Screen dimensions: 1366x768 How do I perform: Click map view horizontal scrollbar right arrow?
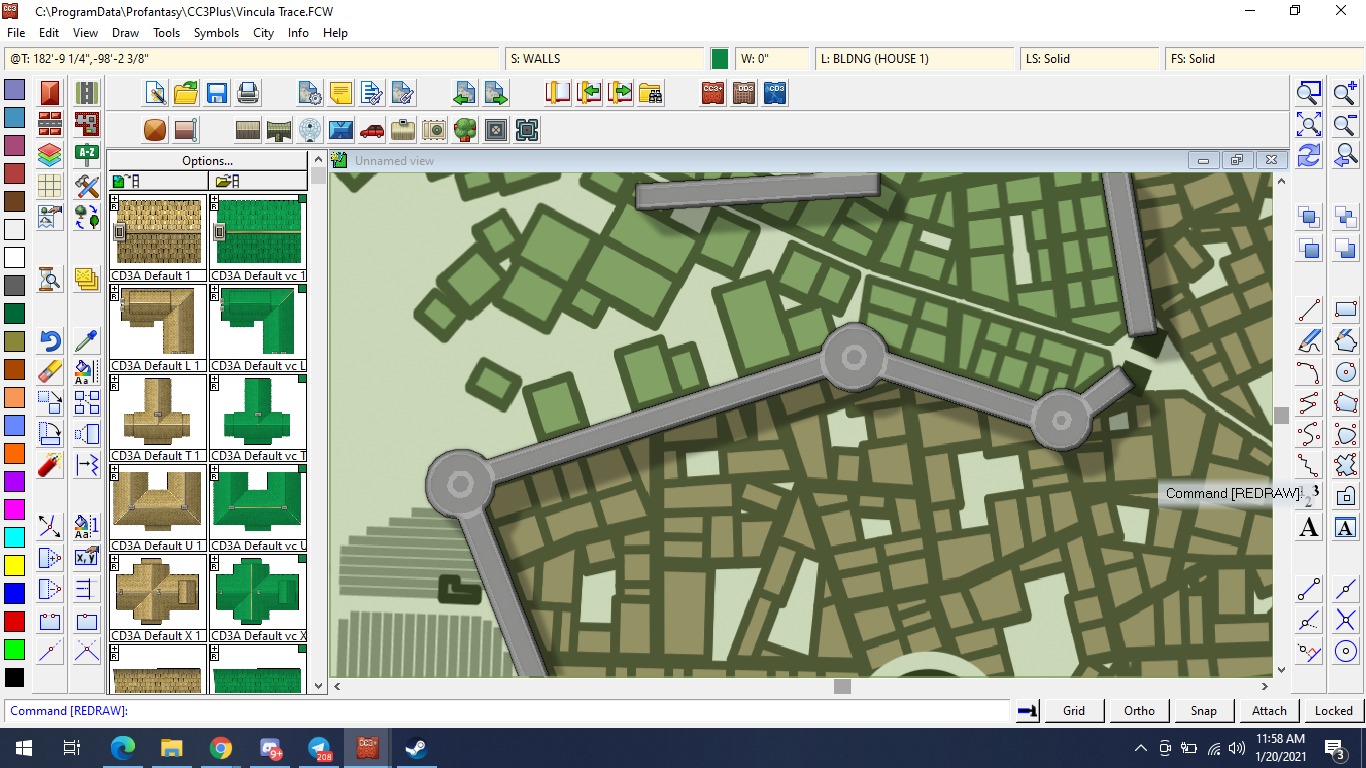(x=1265, y=686)
